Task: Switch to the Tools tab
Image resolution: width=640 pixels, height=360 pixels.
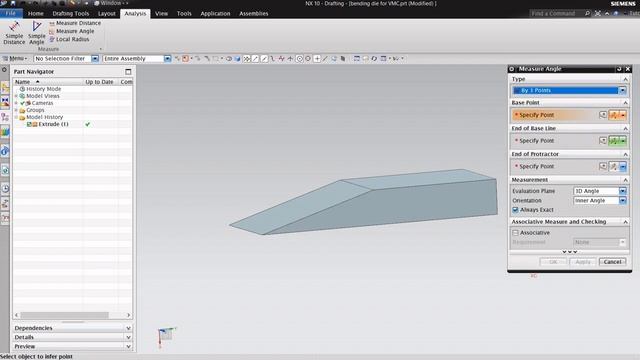Action: 184,13
